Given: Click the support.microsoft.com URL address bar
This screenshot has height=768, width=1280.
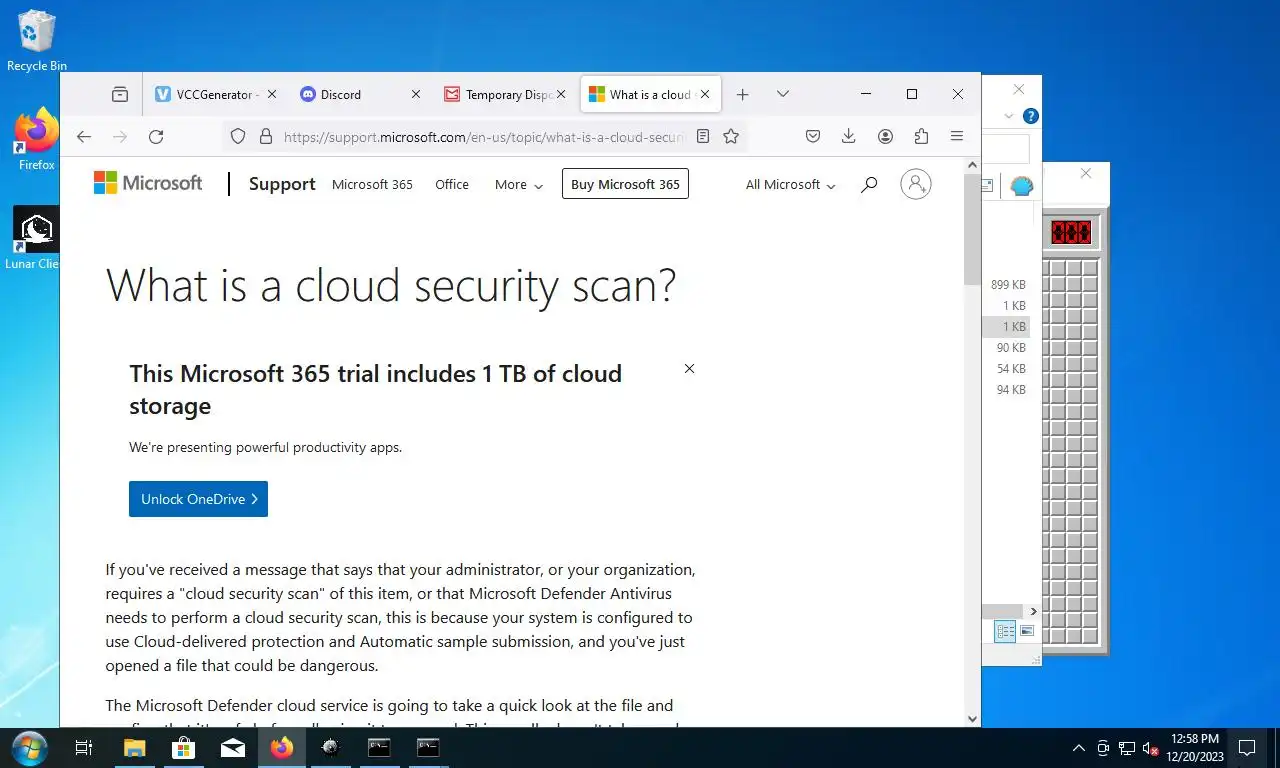Looking at the screenshot, I should point(484,137).
